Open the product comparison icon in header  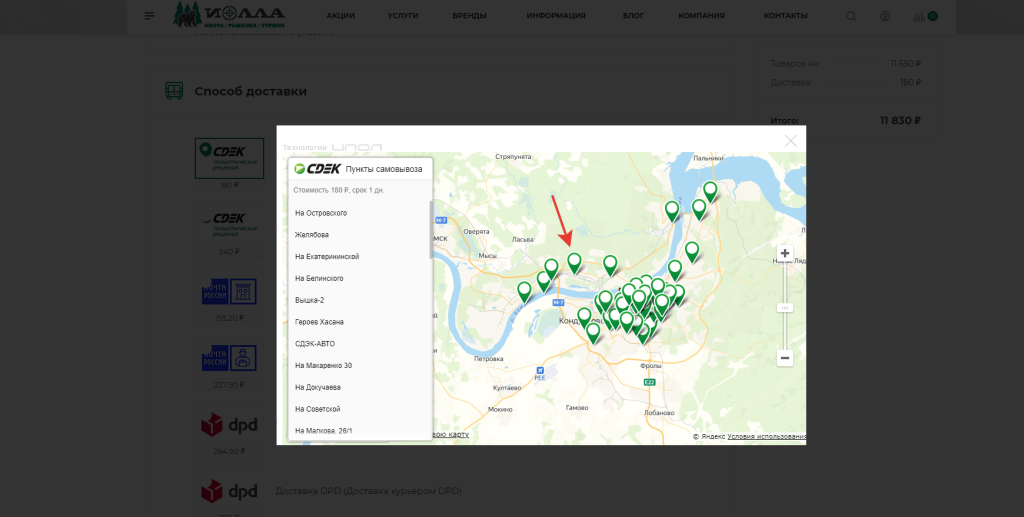tap(920, 16)
